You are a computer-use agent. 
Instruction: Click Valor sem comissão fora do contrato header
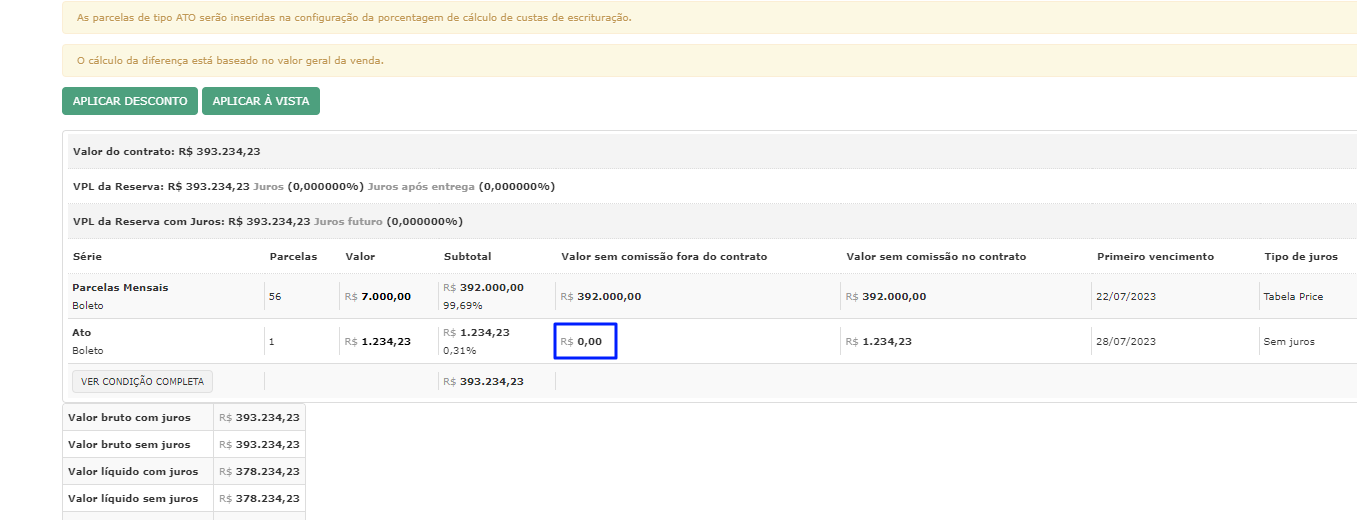664,256
